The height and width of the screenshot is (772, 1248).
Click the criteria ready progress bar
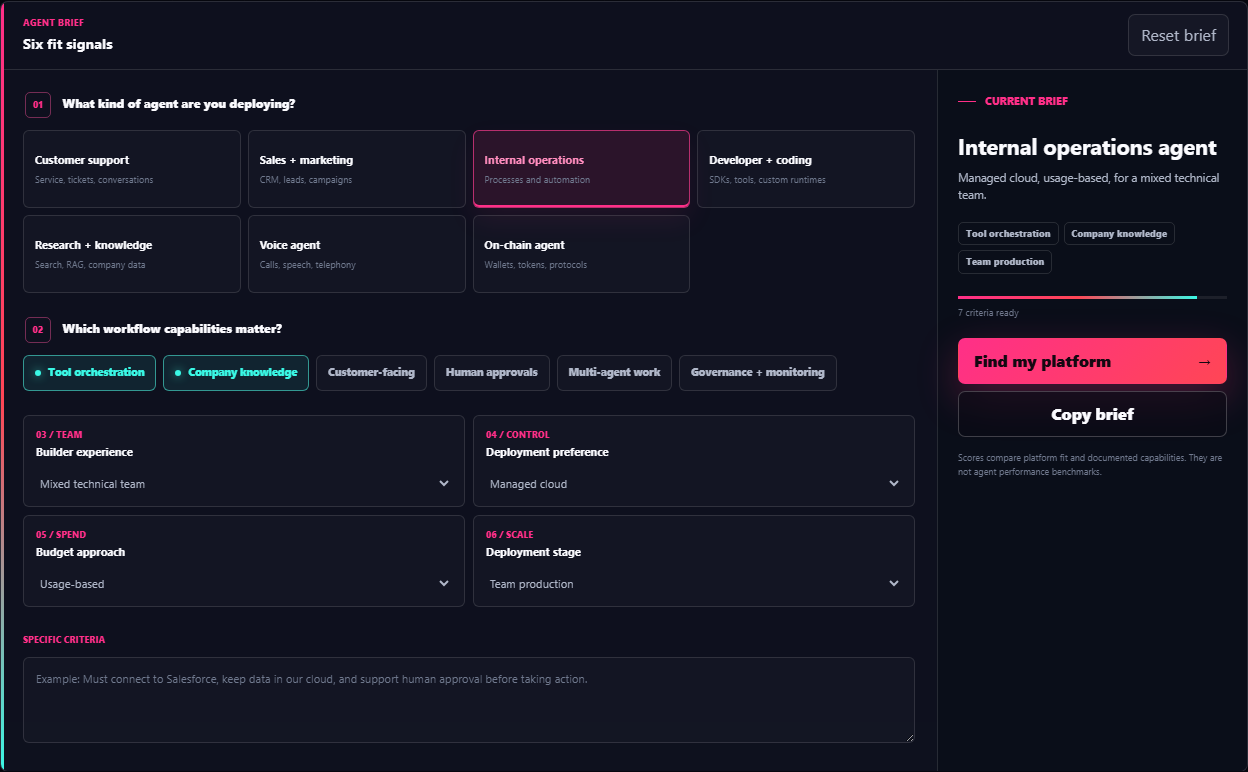[x=1092, y=297]
